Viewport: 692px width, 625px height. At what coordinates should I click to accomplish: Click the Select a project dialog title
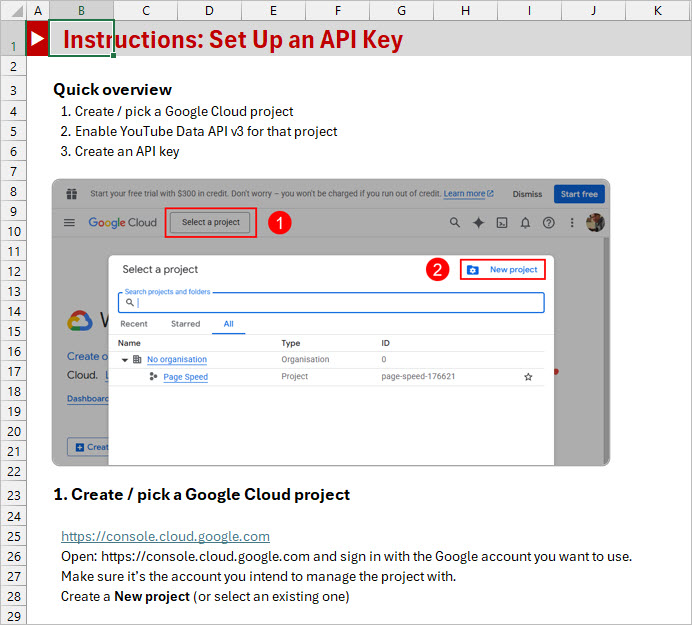point(160,269)
